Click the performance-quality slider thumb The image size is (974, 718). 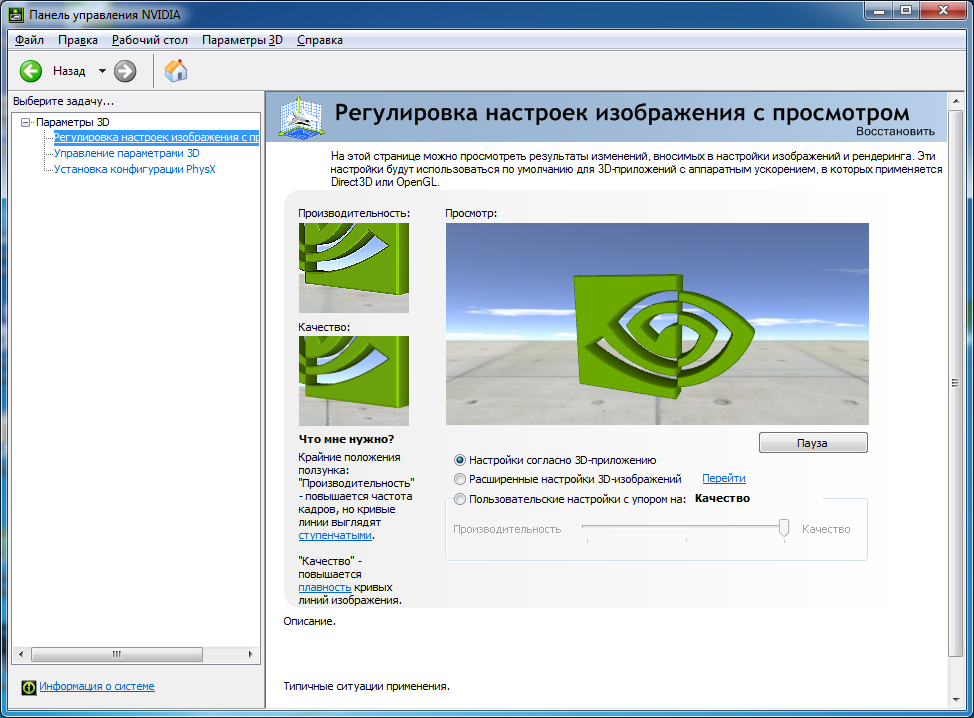[784, 527]
